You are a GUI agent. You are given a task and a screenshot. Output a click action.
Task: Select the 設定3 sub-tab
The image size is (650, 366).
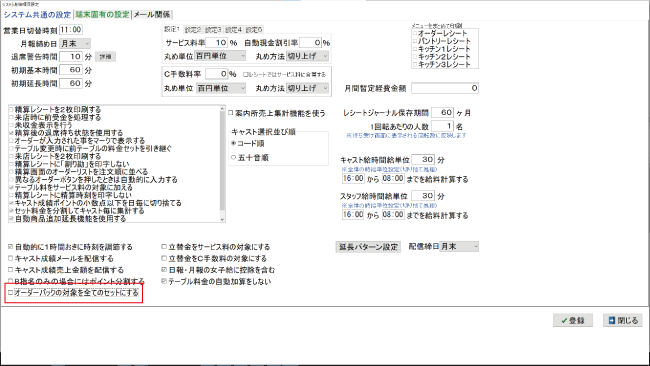(213, 30)
